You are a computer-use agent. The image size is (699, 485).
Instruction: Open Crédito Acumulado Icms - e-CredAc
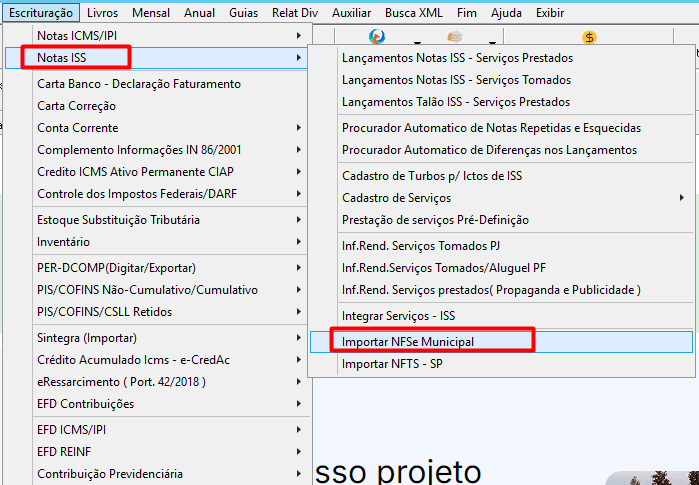click(x=156, y=360)
